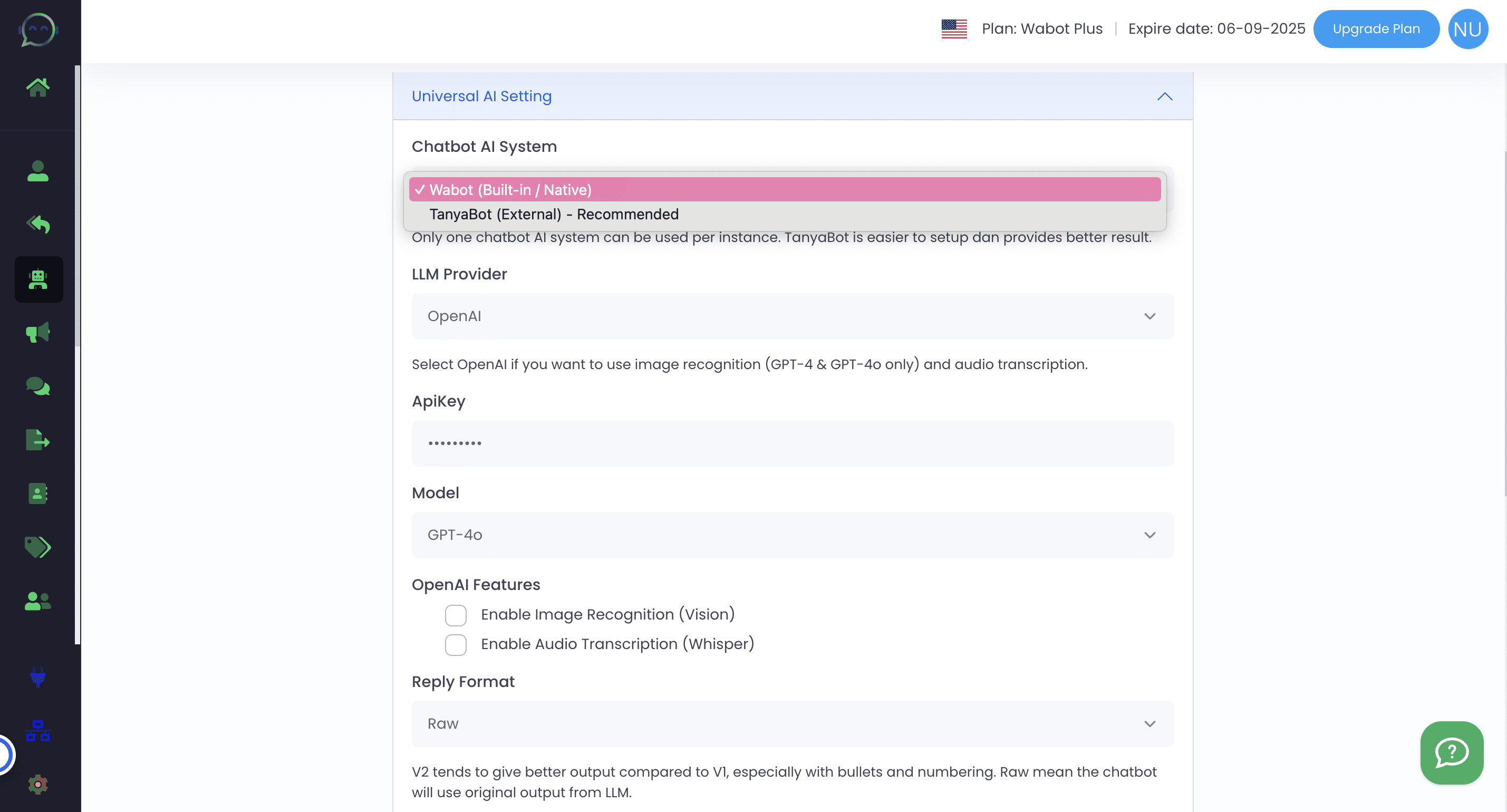Open the megaphone broadcast sidebar icon
Screen dimensions: 1507x812
click(x=38, y=332)
